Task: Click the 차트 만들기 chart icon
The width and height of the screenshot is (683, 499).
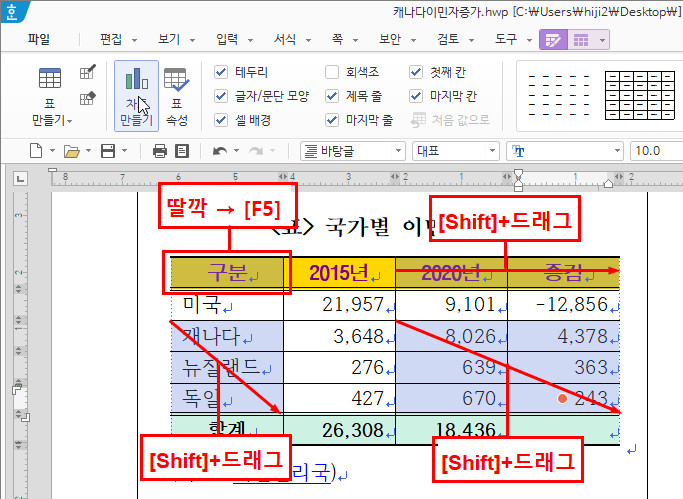Action: [136, 95]
